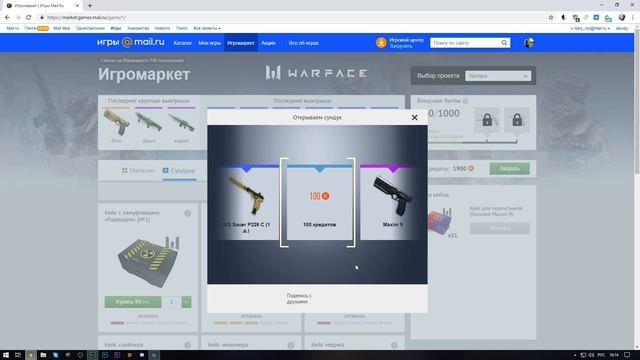Open the quantity dropdown arrow beside Купить
640x360 pixels.
tap(186, 302)
